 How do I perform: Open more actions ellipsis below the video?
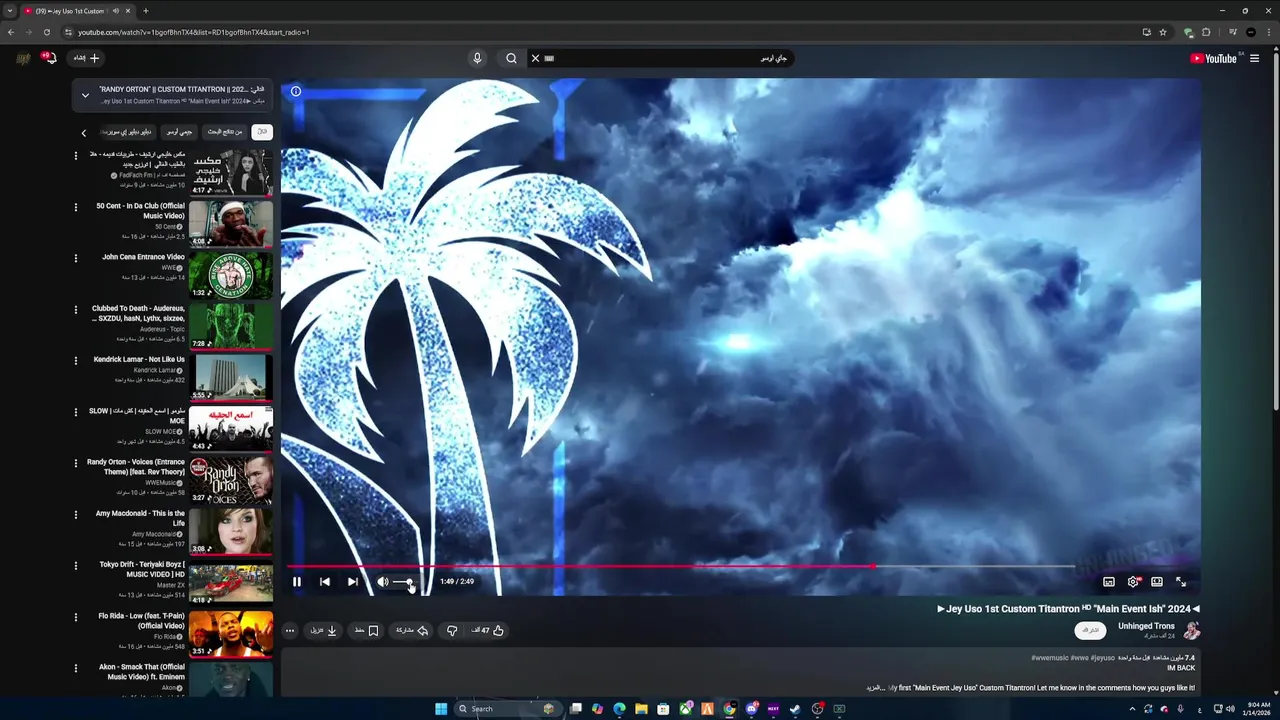[x=290, y=630]
